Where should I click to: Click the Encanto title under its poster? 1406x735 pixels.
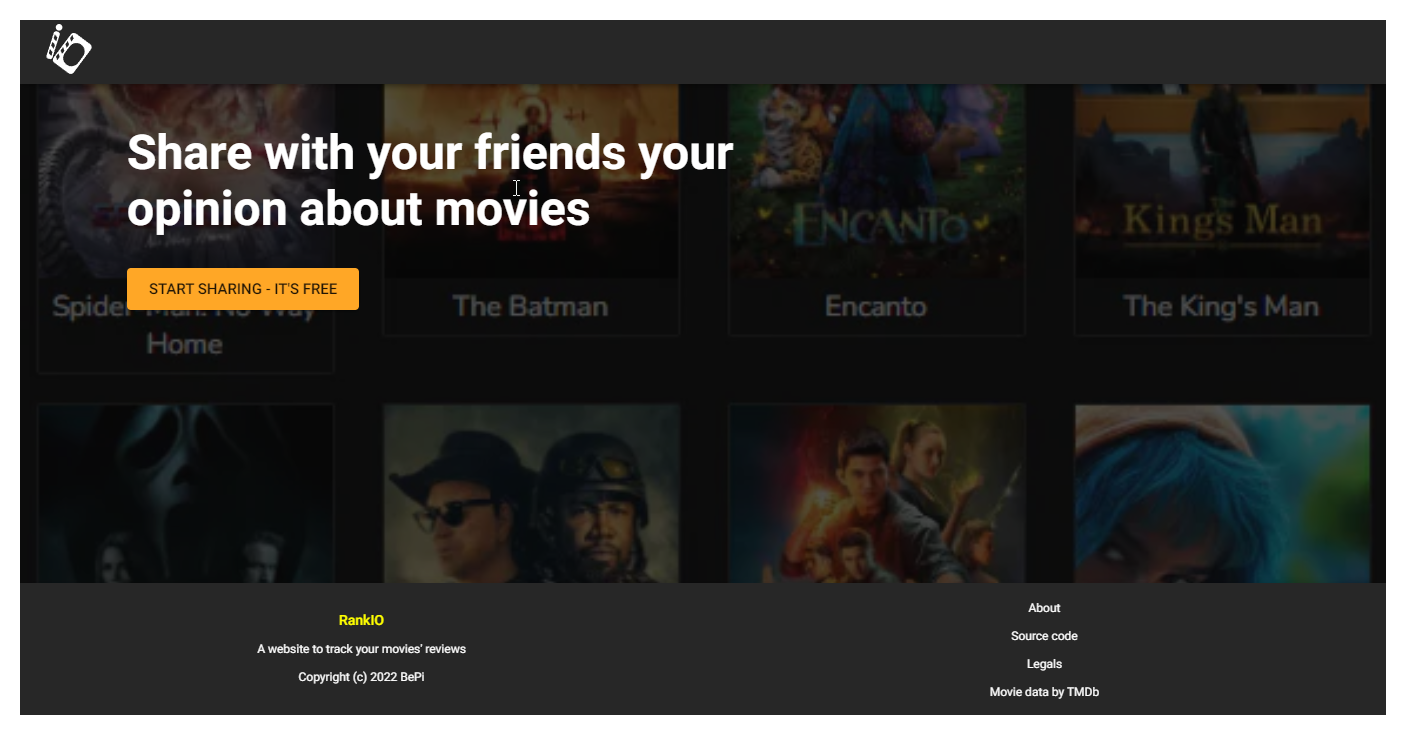pyautogui.click(x=876, y=306)
